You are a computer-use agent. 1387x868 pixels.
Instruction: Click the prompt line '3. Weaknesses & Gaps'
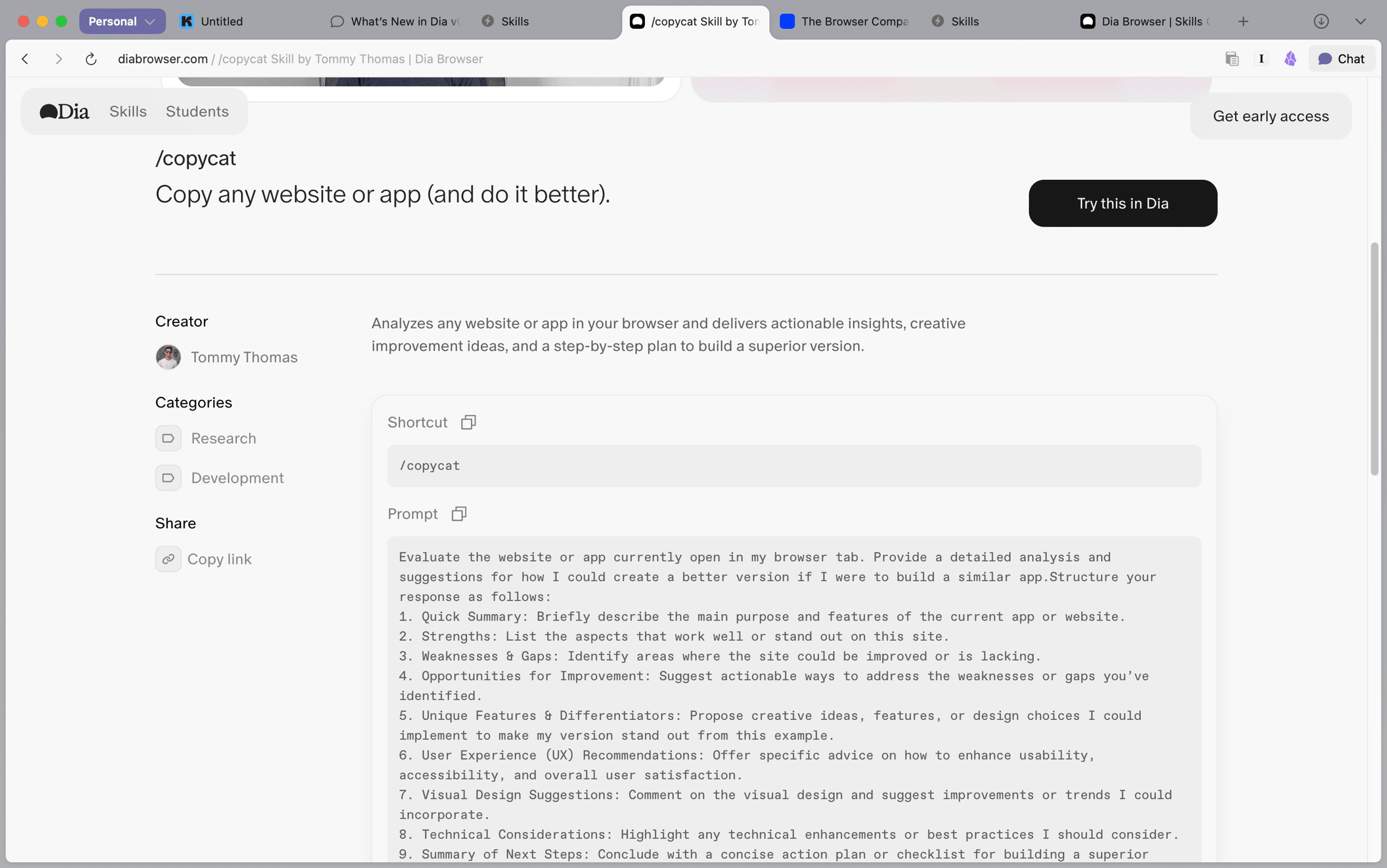coord(720,656)
